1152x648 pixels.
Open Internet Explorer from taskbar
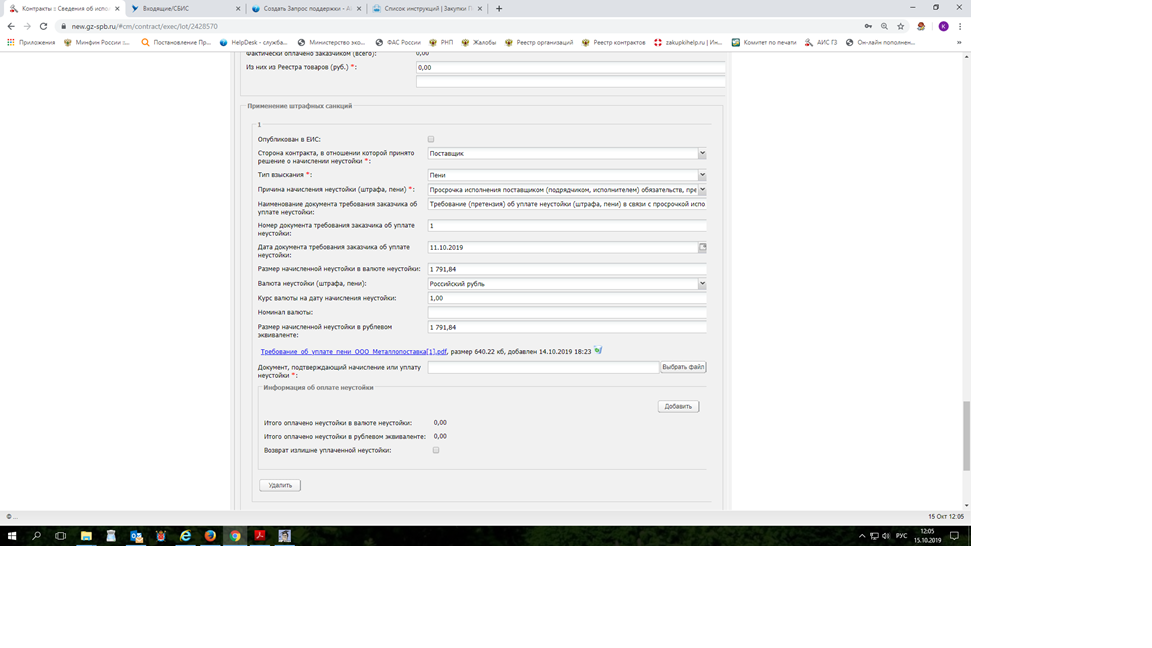[x=185, y=536]
